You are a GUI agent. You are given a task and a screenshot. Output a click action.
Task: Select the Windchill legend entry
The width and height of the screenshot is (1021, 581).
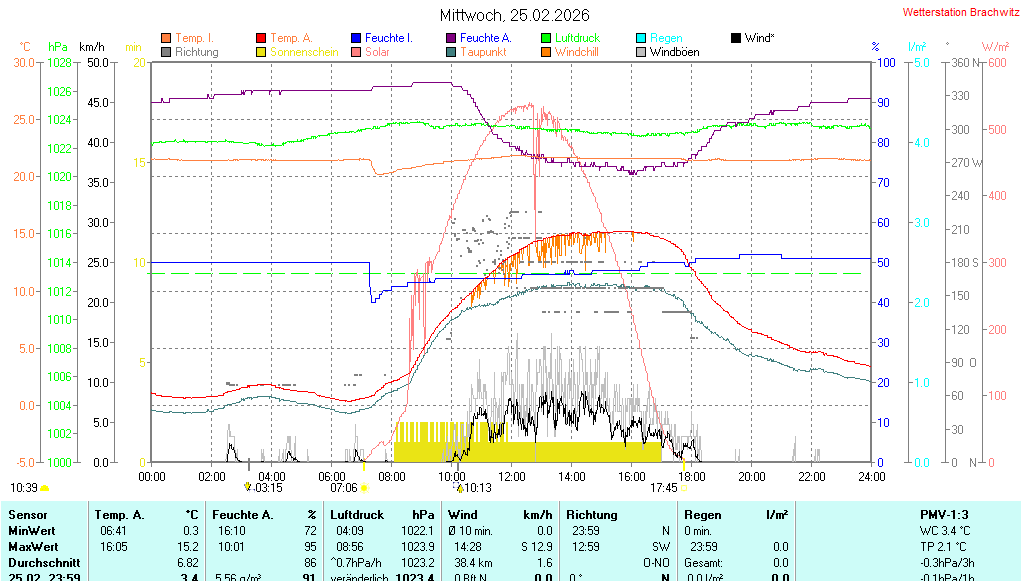[577, 52]
